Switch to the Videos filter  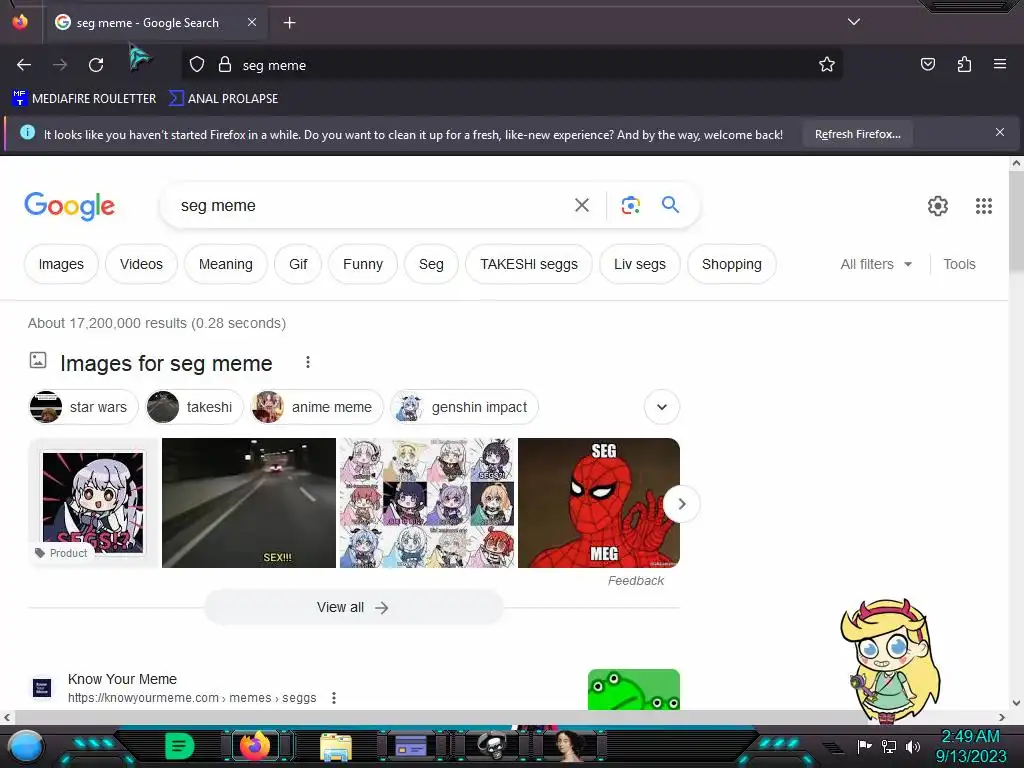(141, 264)
